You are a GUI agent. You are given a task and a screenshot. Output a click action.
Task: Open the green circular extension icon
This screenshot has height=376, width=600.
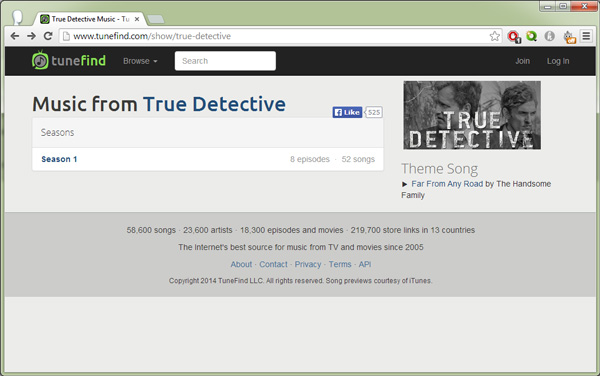pyautogui.click(x=531, y=36)
